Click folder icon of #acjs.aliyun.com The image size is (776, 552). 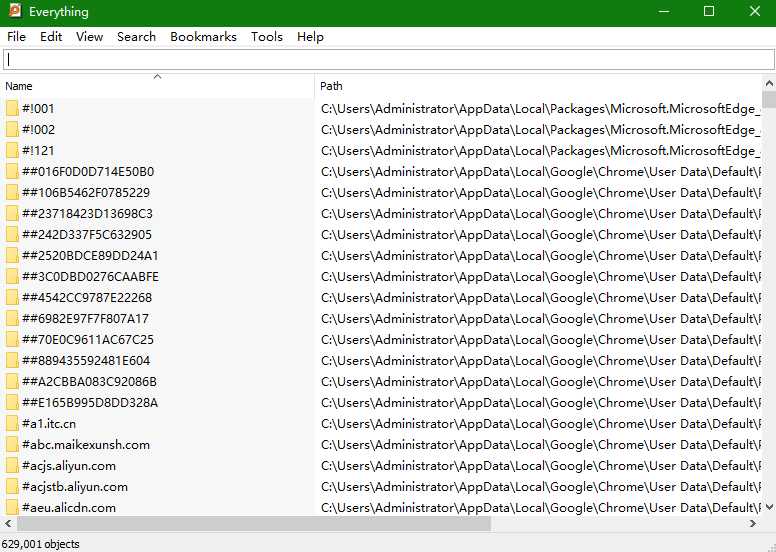click(x=12, y=466)
